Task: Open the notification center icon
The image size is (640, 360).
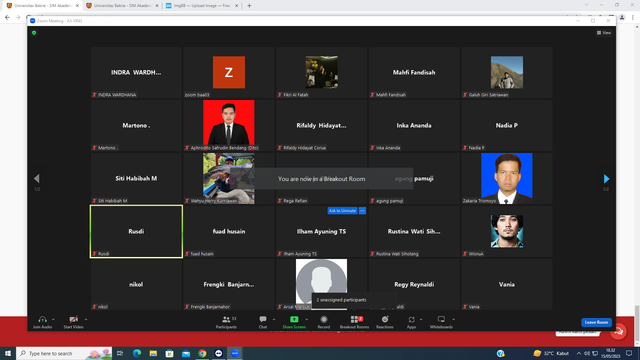Action: (x=629, y=353)
